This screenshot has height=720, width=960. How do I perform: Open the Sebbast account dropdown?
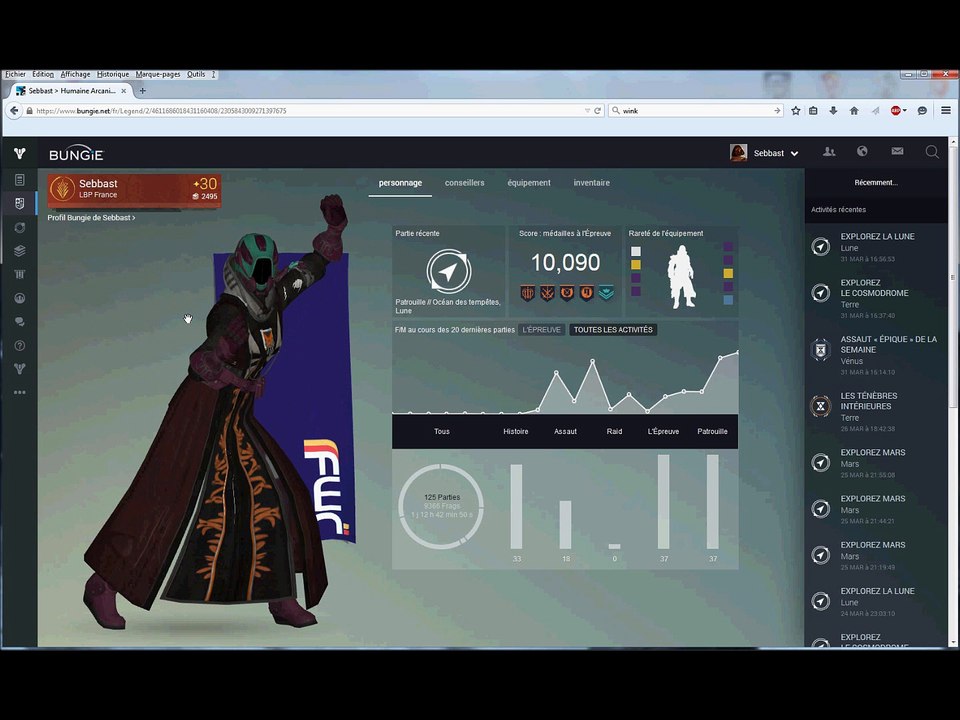click(776, 153)
